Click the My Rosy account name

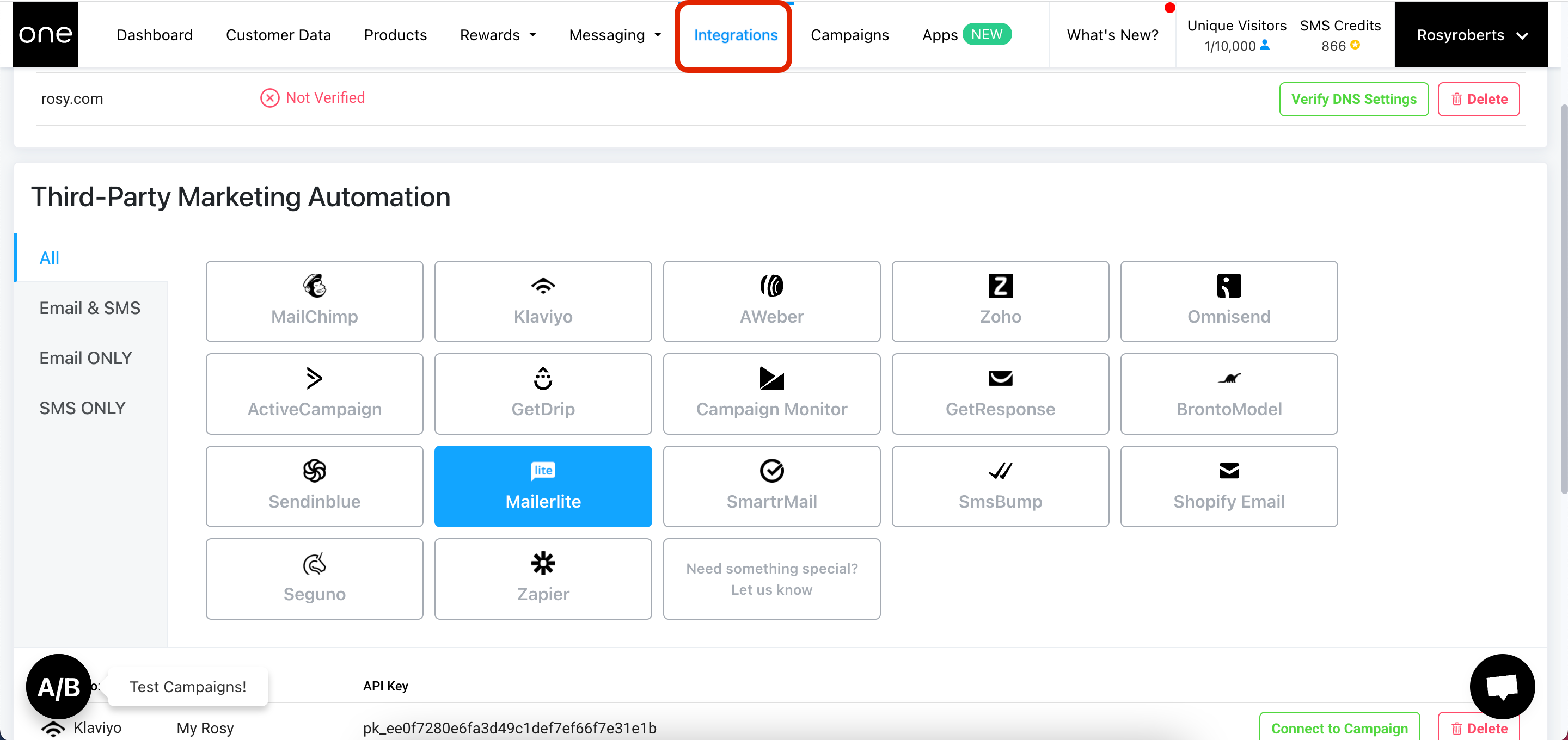pyautogui.click(x=205, y=728)
